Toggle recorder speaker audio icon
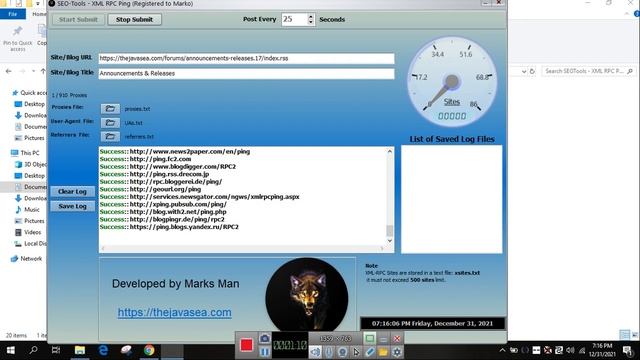Image resolution: width=640 pixels, height=360 pixels. pyautogui.click(x=315, y=351)
